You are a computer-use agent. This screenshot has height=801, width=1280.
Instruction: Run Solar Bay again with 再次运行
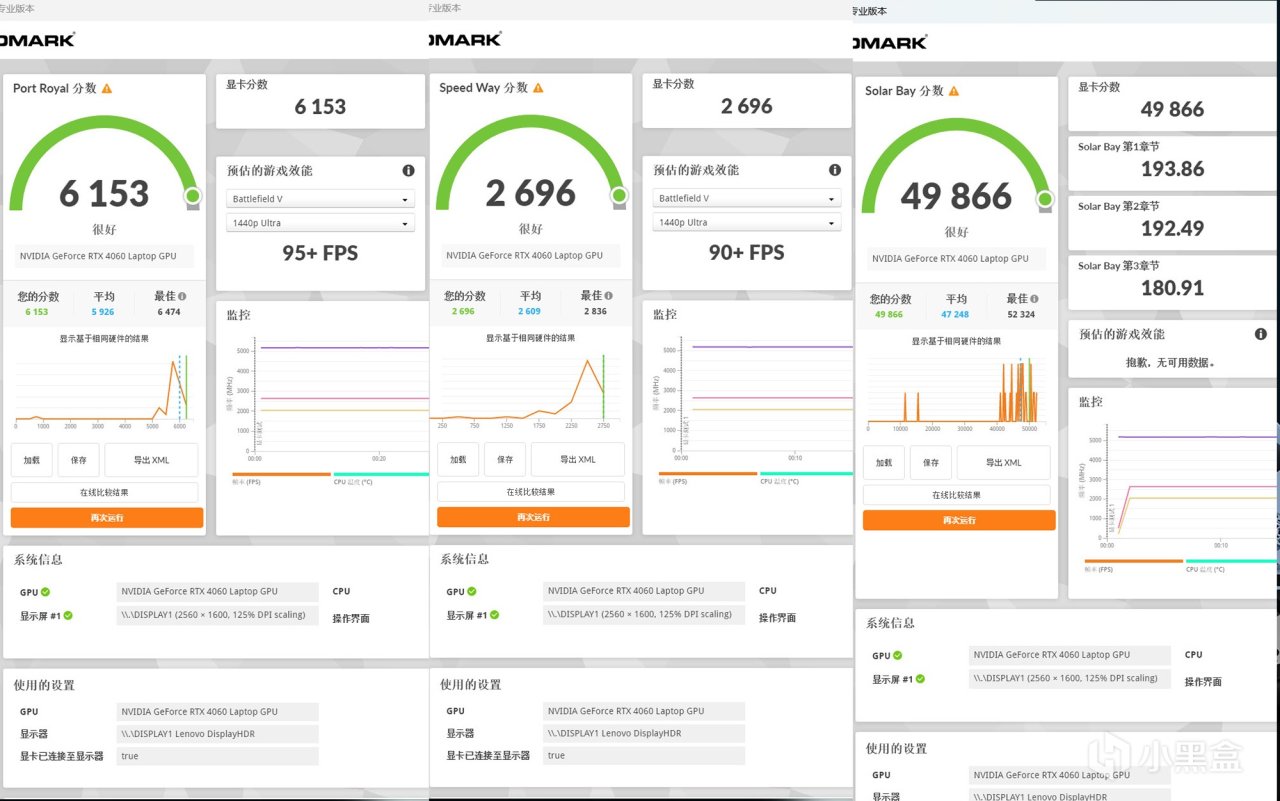959,520
